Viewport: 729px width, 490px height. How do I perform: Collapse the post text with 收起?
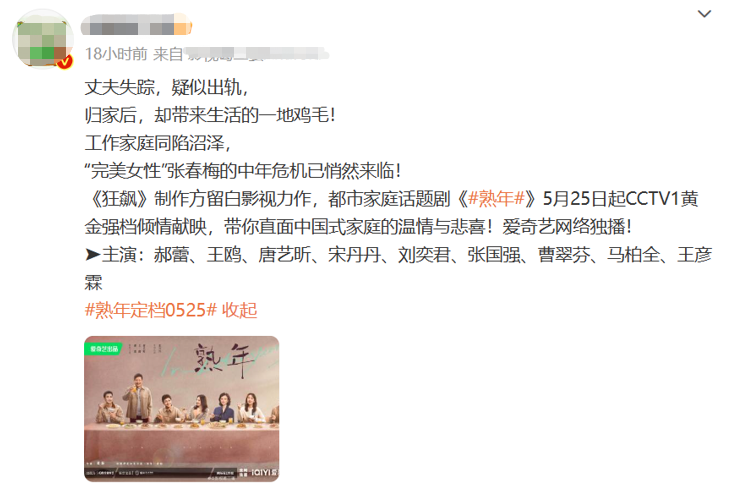[x=239, y=310]
